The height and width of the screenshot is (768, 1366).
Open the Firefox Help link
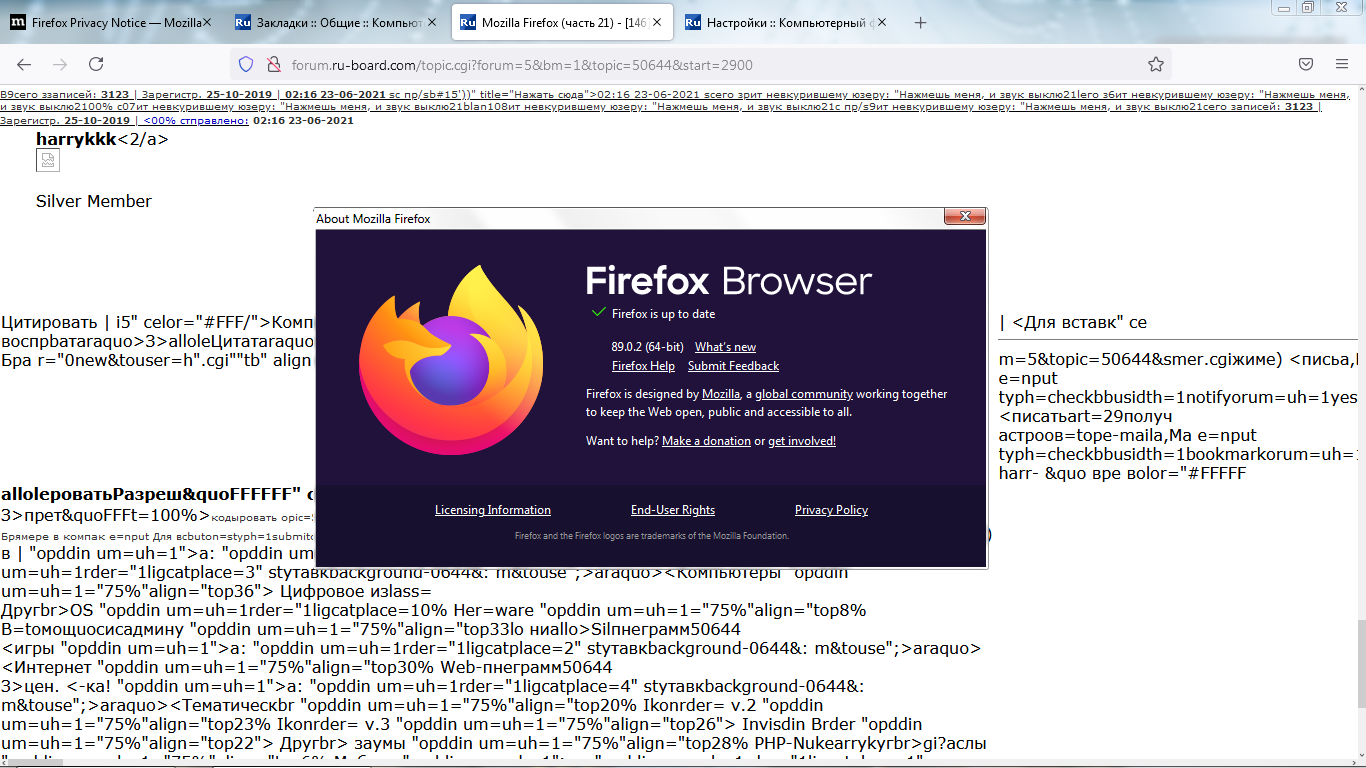pos(643,366)
